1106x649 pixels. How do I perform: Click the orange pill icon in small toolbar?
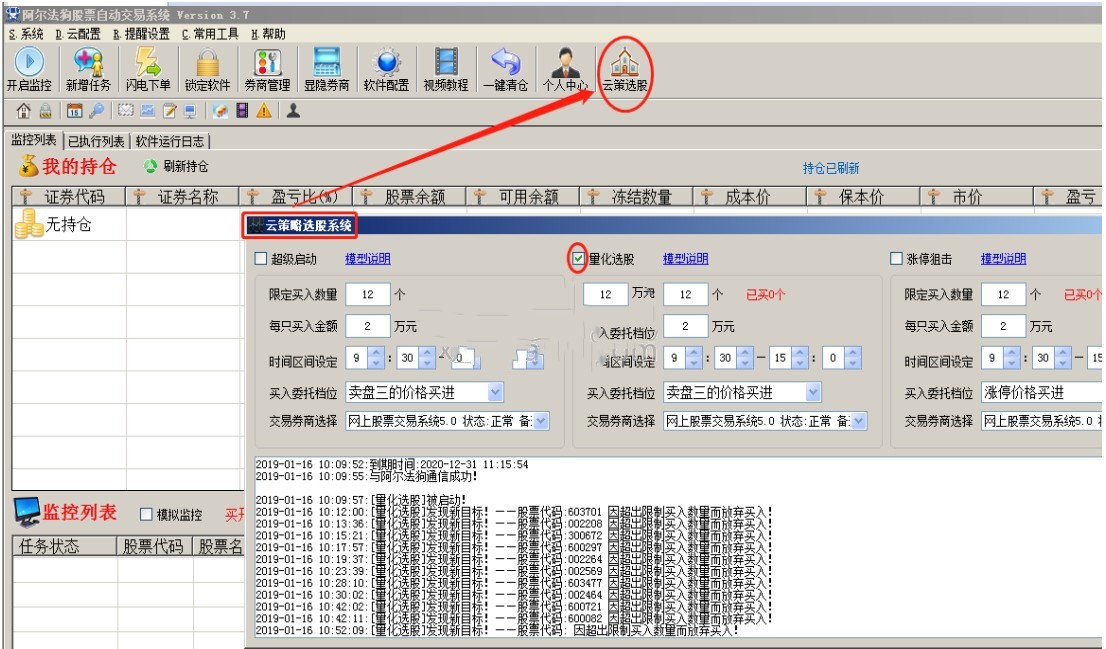point(220,111)
